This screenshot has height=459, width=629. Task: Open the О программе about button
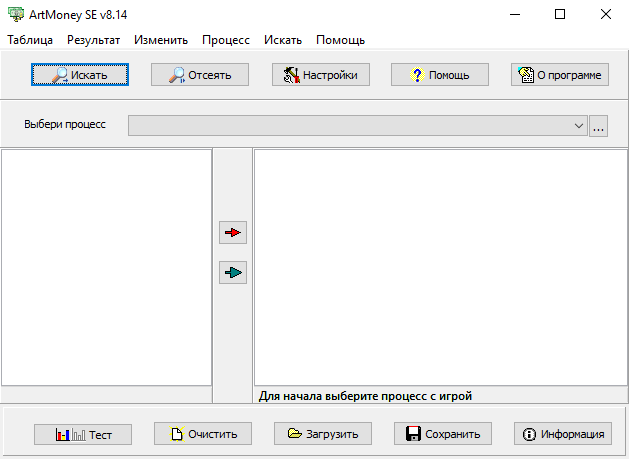(560, 75)
